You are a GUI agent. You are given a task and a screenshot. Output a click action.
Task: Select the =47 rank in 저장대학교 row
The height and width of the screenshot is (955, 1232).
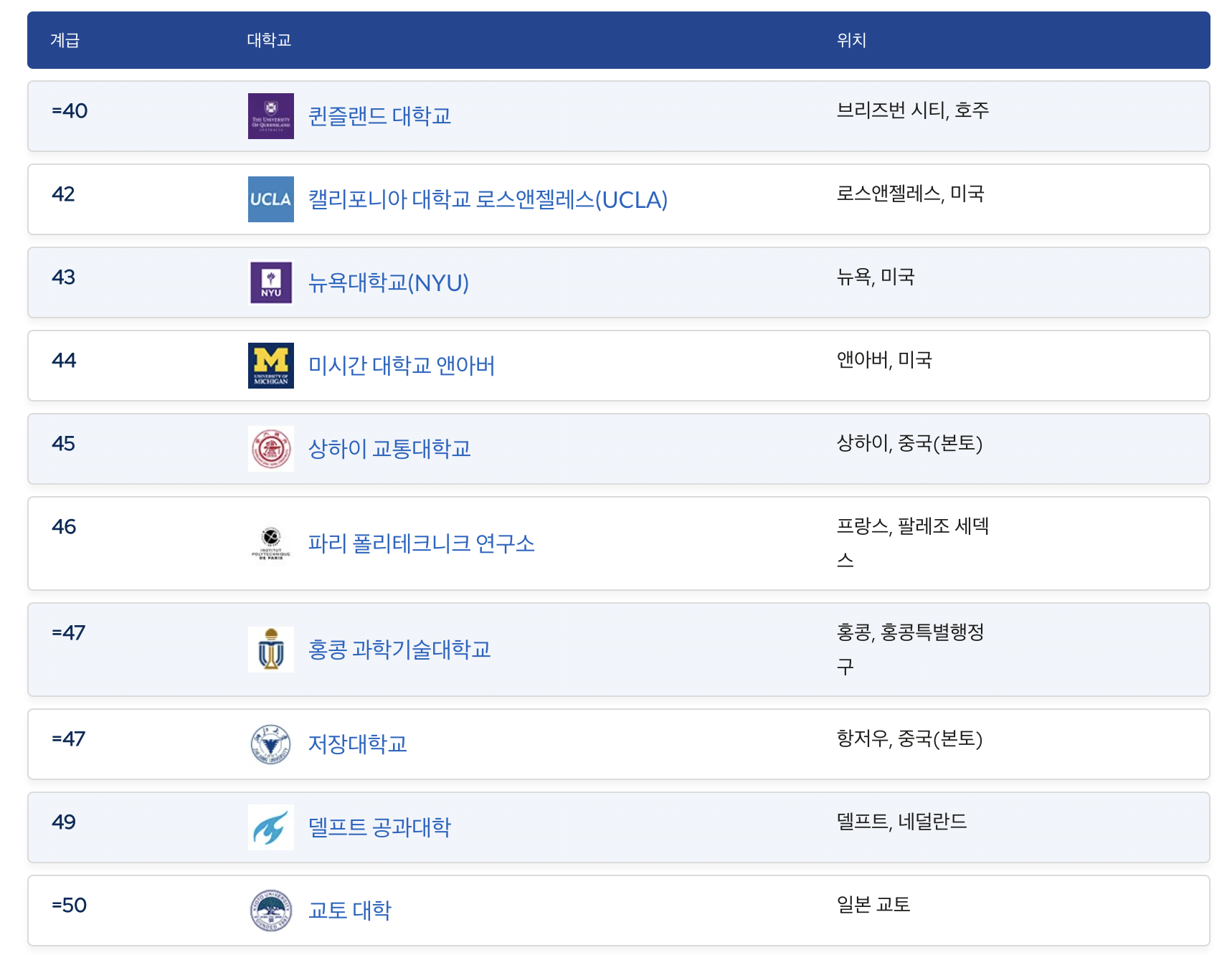(68, 738)
